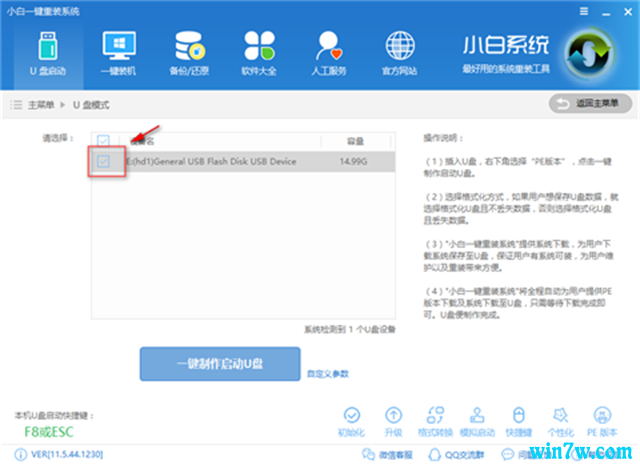
Task: Click the 个性化 icon
Action: (560, 422)
